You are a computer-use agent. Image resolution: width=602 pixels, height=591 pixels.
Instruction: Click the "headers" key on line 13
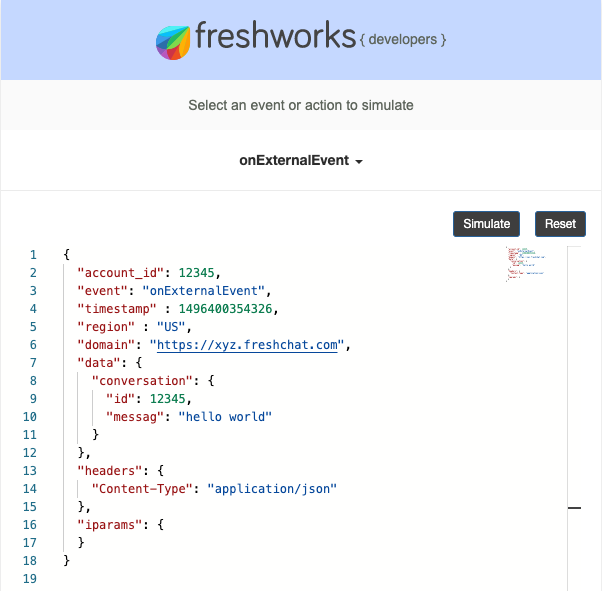point(110,471)
